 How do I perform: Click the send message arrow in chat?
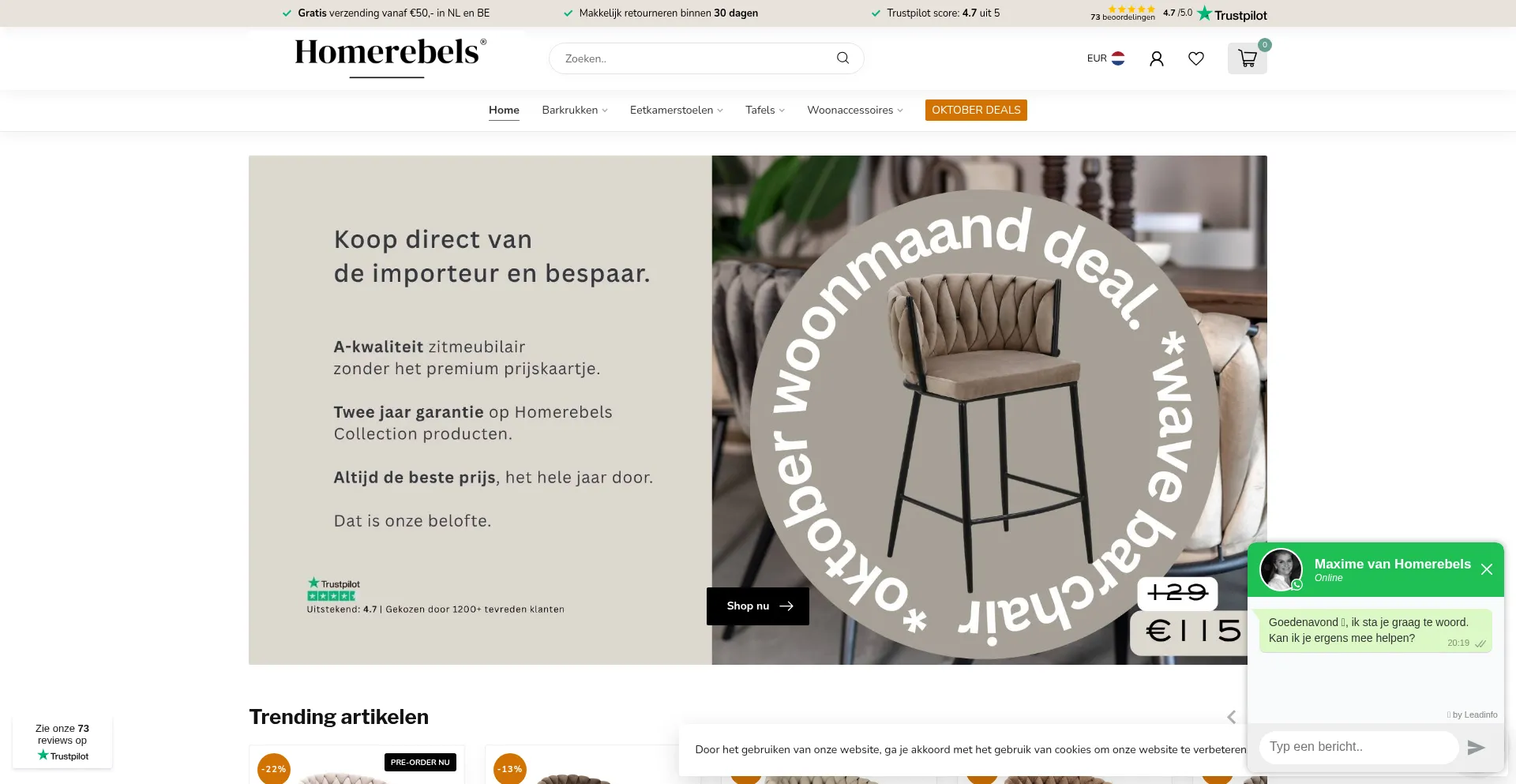coord(1476,748)
